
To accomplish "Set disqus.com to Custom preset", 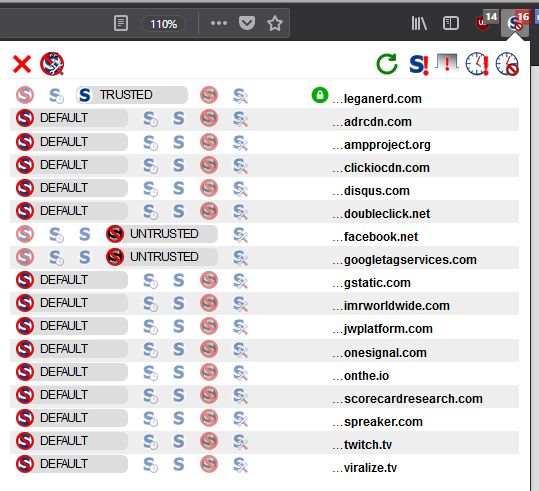I will pyautogui.click(x=240, y=188).
